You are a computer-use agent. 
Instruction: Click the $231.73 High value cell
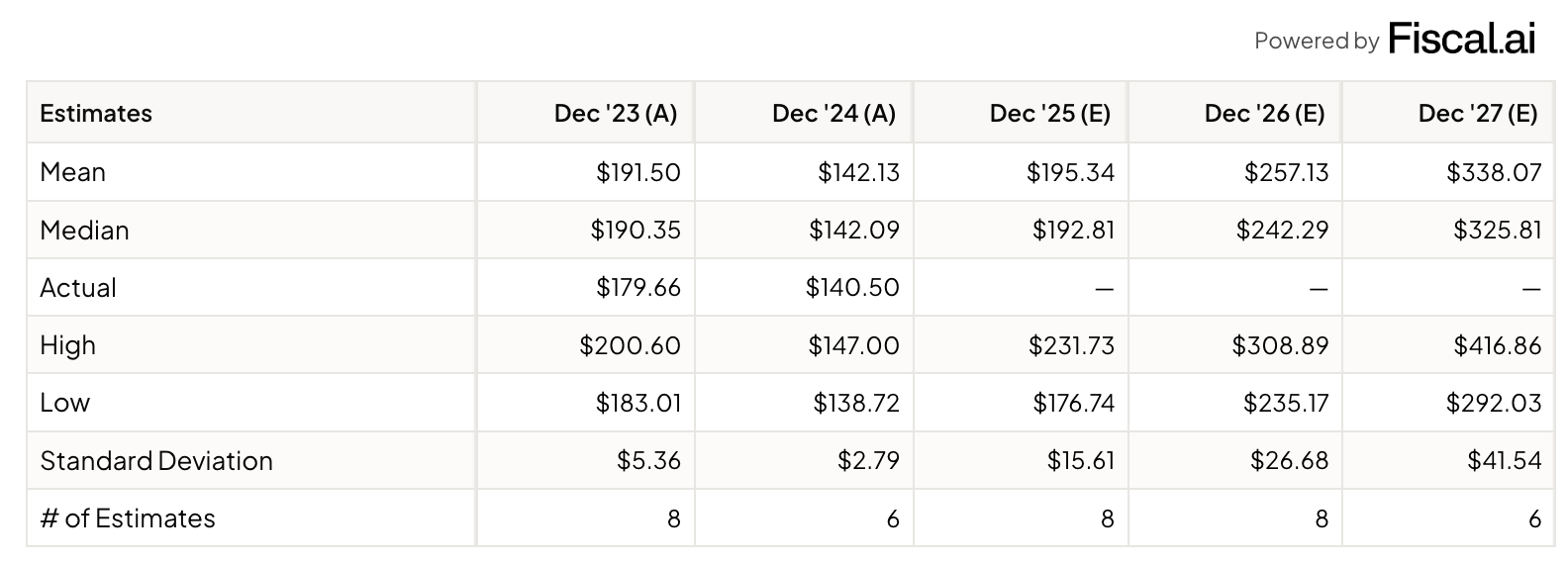tap(1071, 345)
